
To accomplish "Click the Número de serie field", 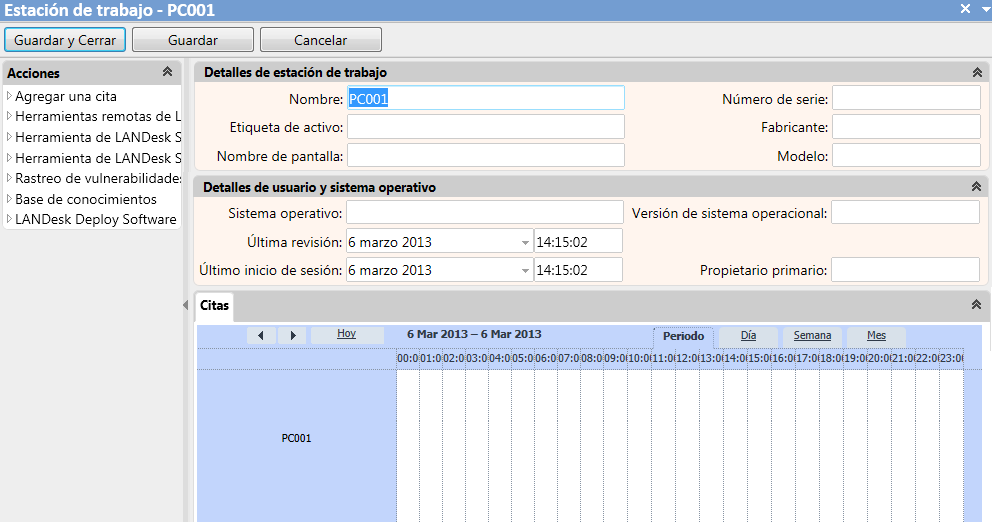I will pos(906,98).
